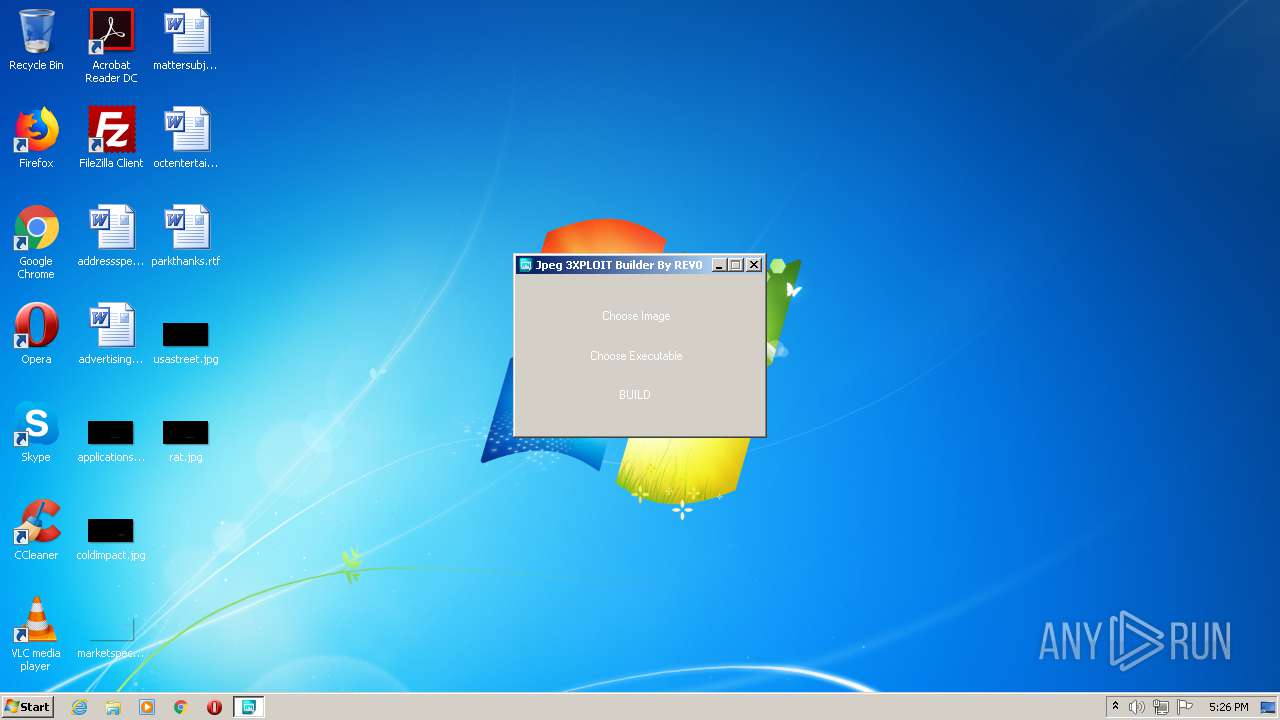The width and height of the screenshot is (1280, 720).
Task: Select the advertising Word document icon
Action: click(x=111, y=334)
